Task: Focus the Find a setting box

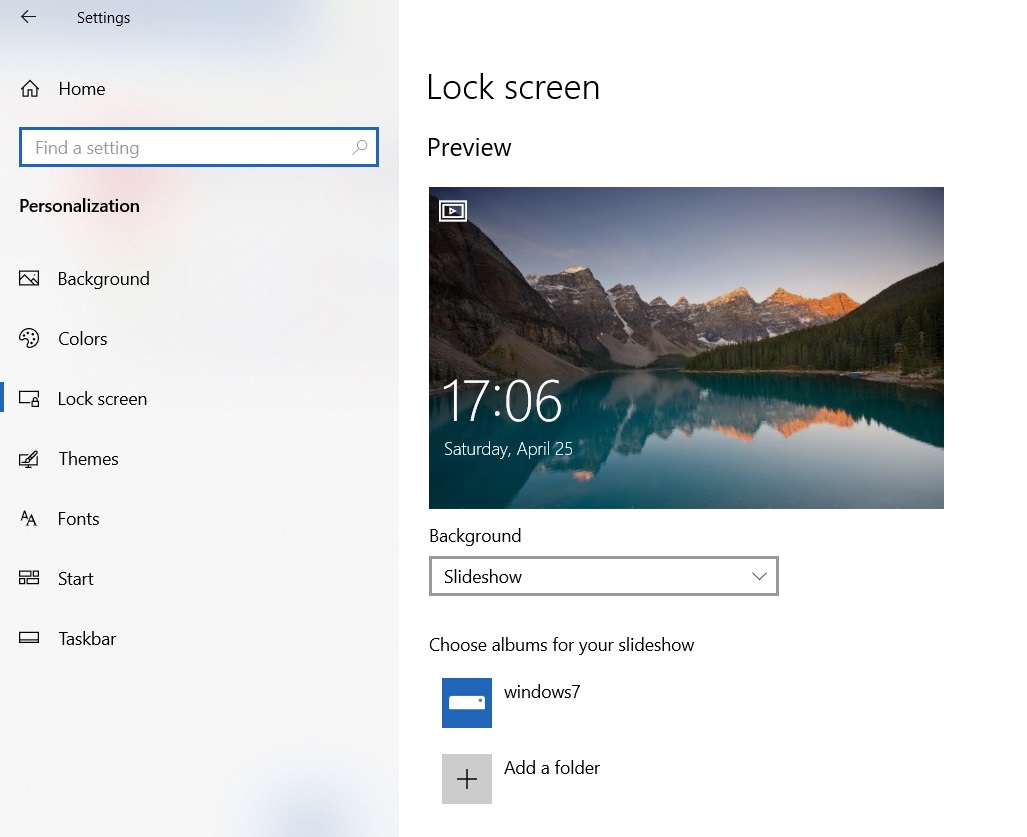Action: 199,147
